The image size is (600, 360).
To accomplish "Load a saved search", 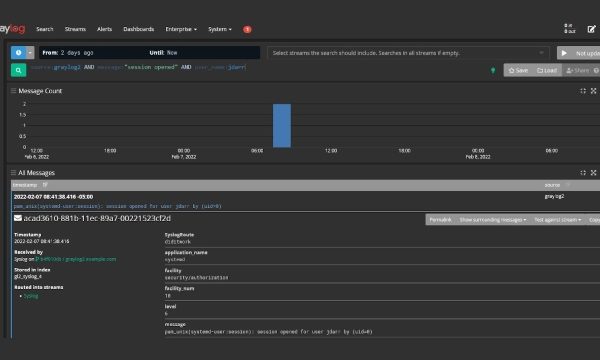I will pos(547,70).
